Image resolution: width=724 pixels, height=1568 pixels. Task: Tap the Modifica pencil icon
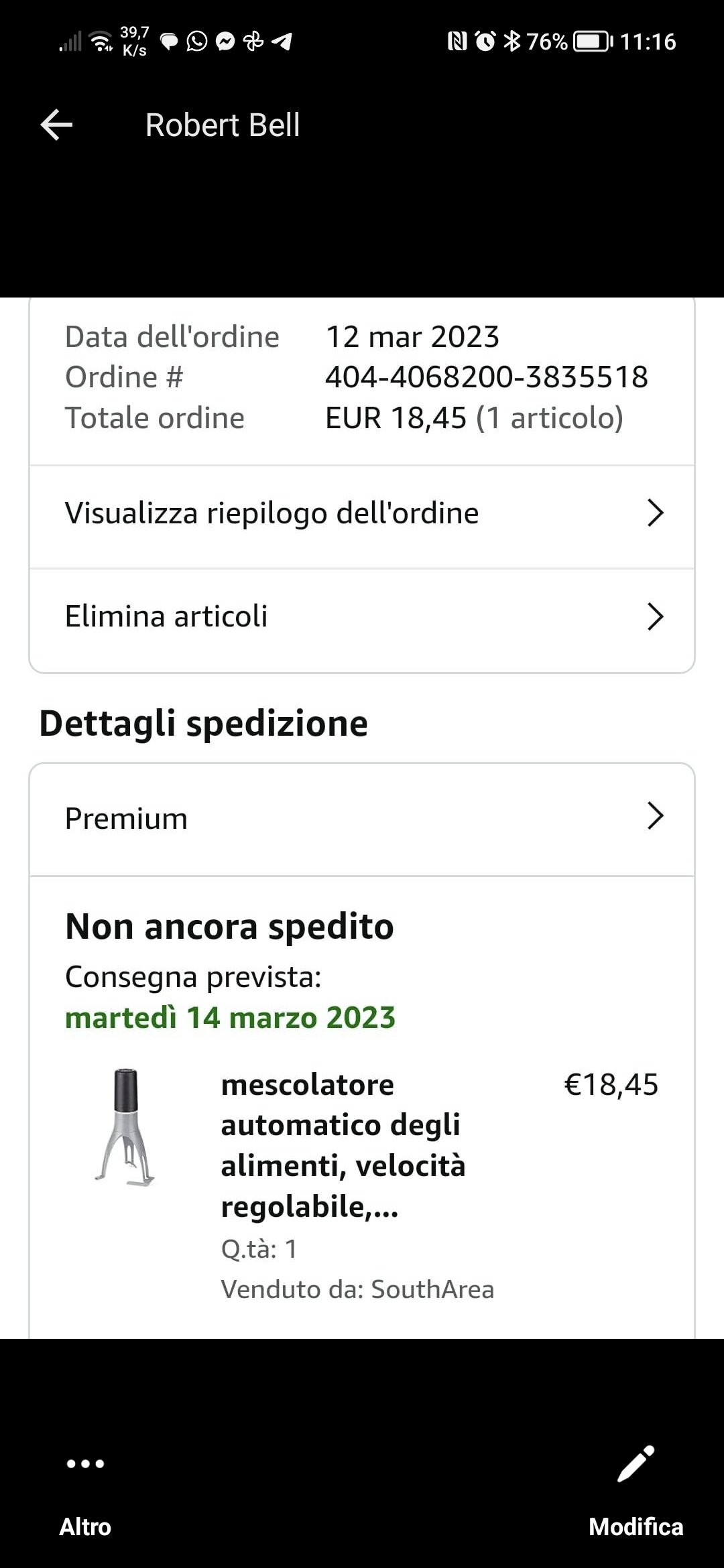pyautogui.click(x=636, y=1464)
